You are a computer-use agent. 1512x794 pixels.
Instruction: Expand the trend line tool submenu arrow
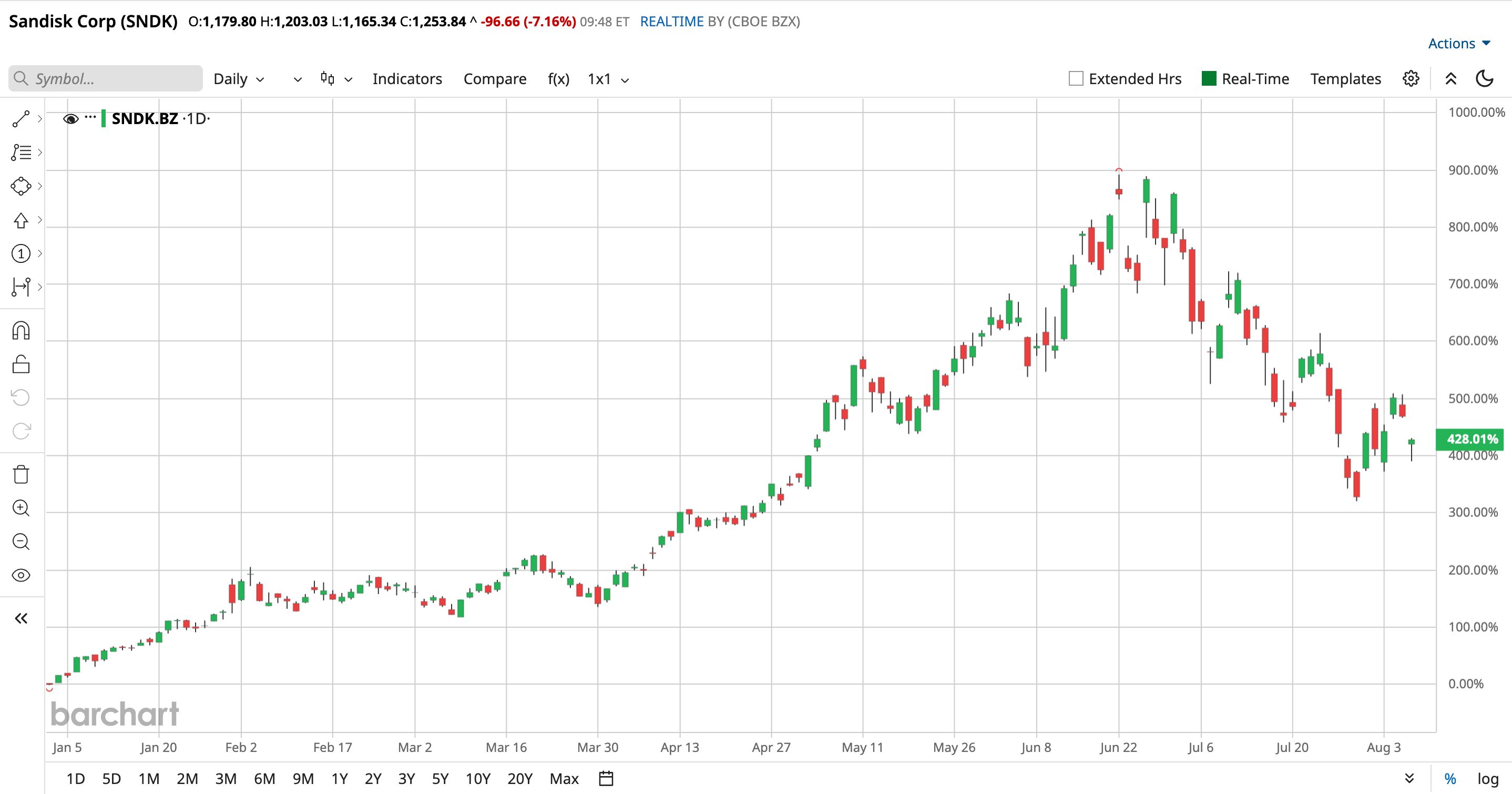pos(39,119)
